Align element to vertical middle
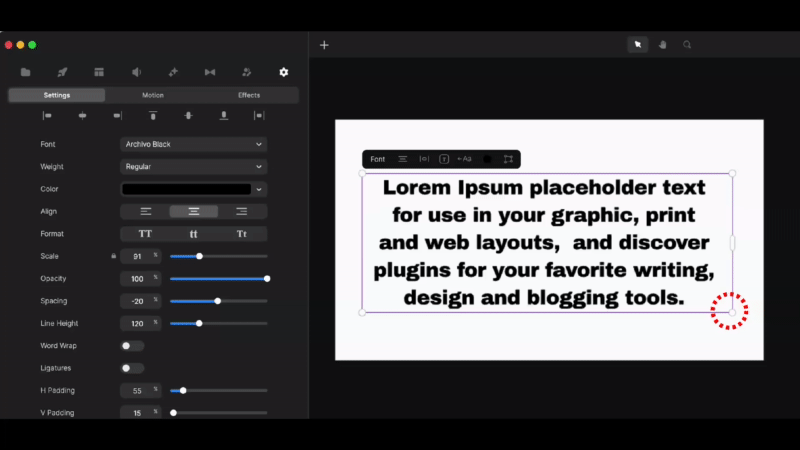 tap(188, 116)
